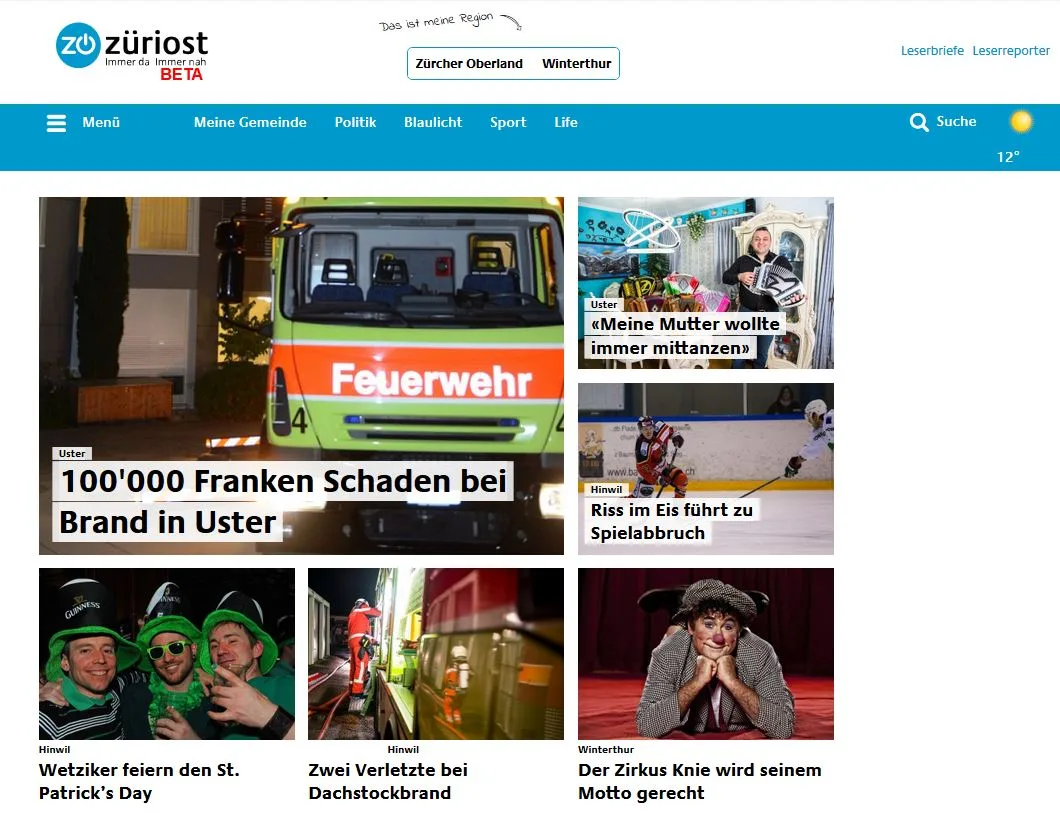This screenshot has width=1060, height=837.
Task: Click Hinwil tag above the Wetziker headline
Action: pos(54,749)
